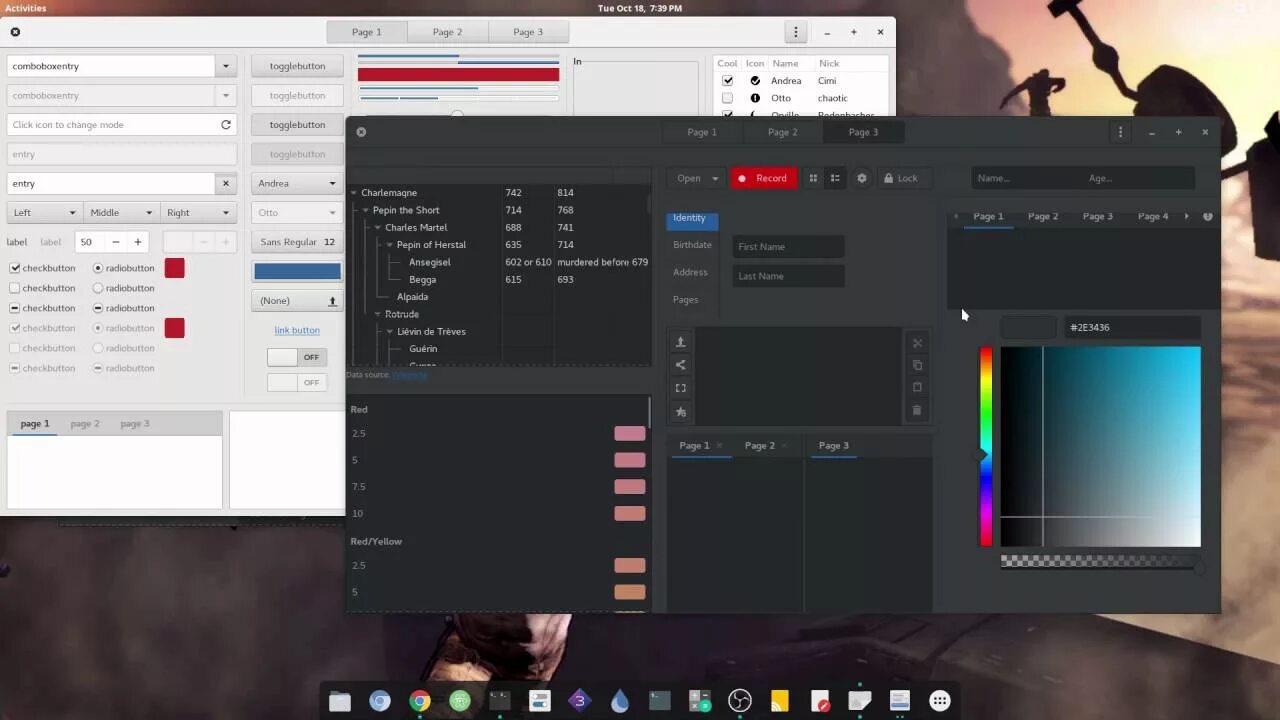
Task: Collapse the Pepin the Short tree row
Action: (x=366, y=210)
